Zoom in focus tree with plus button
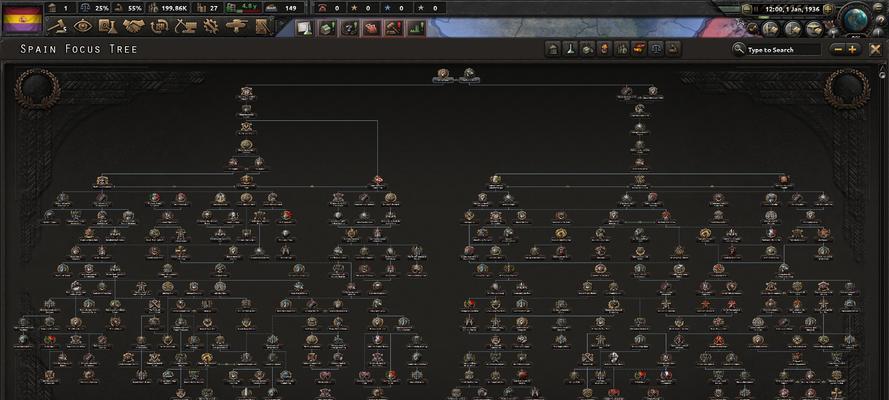Viewport: 889px width, 400px height. [x=852, y=50]
